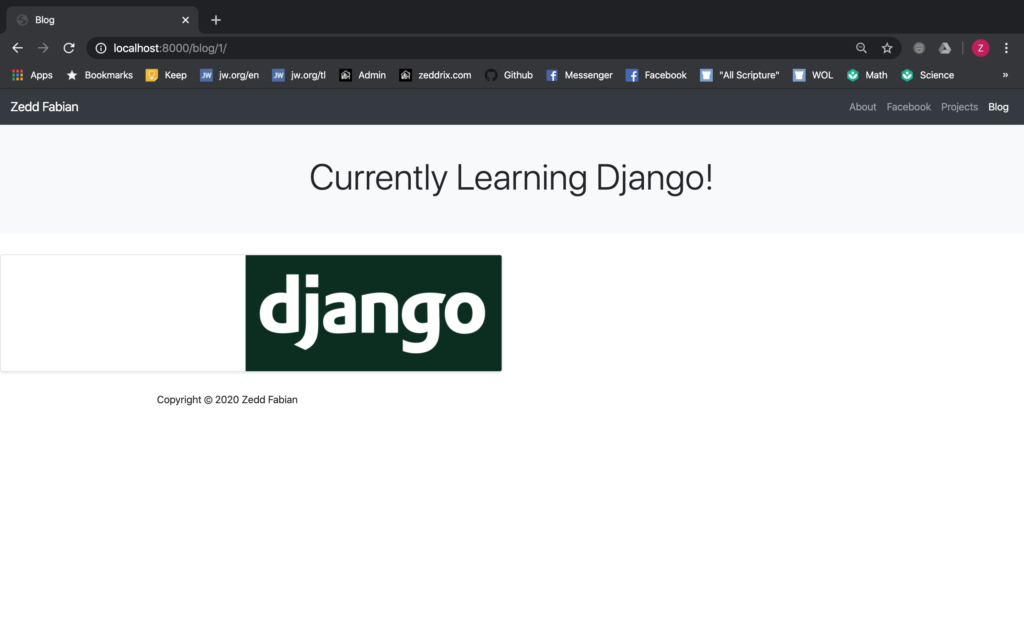Click the django logo image

click(x=374, y=313)
